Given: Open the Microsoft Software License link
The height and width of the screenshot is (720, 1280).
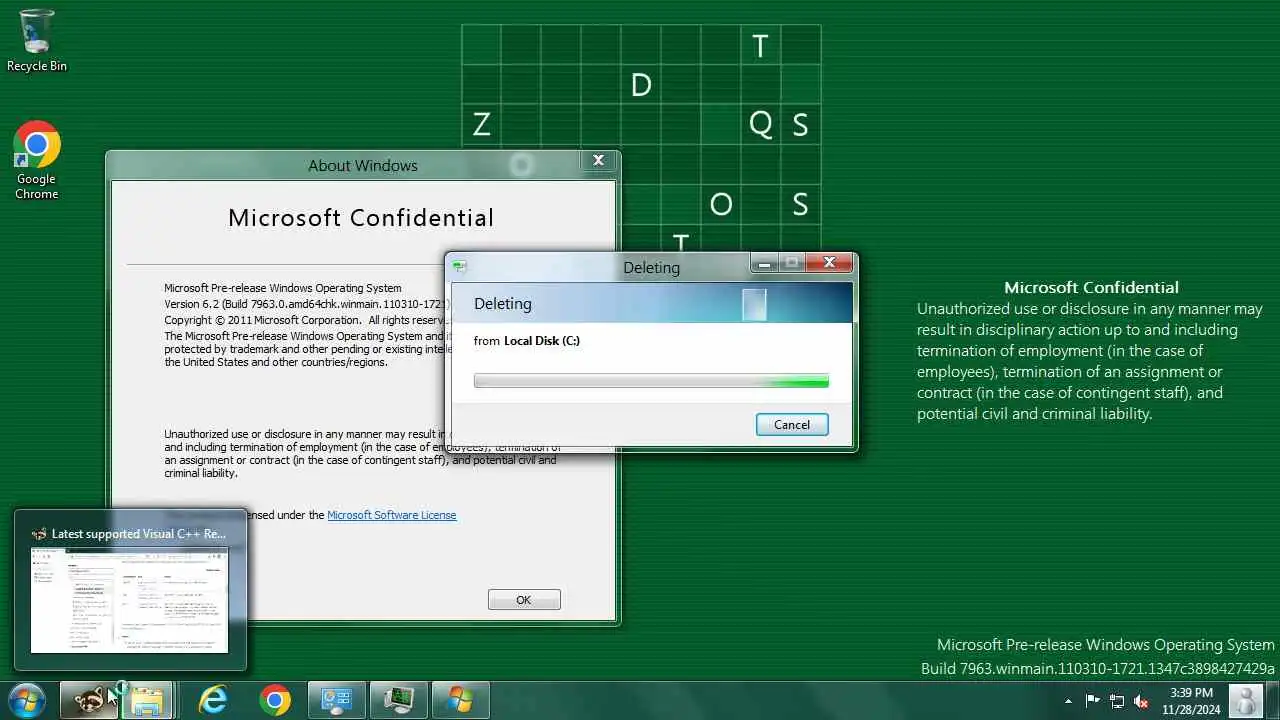Looking at the screenshot, I should pyautogui.click(x=392, y=515).
